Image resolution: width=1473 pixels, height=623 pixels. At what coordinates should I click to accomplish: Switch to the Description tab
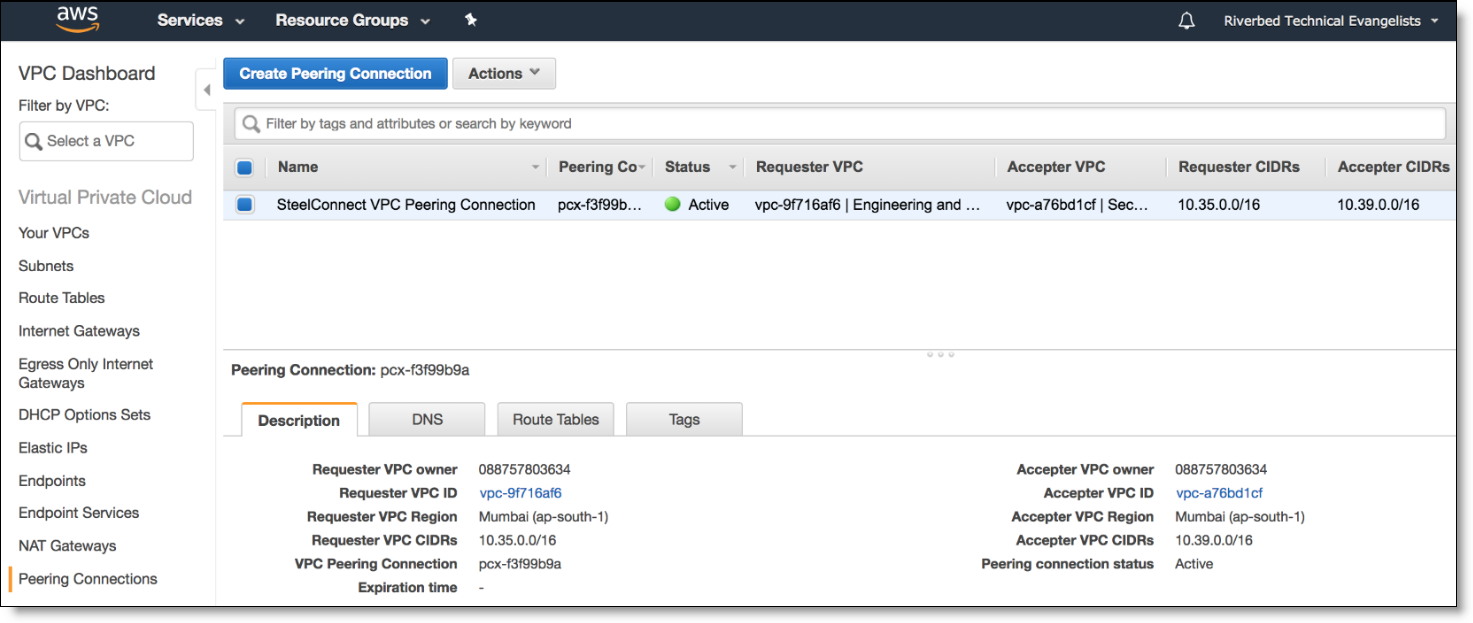[299, 420]
